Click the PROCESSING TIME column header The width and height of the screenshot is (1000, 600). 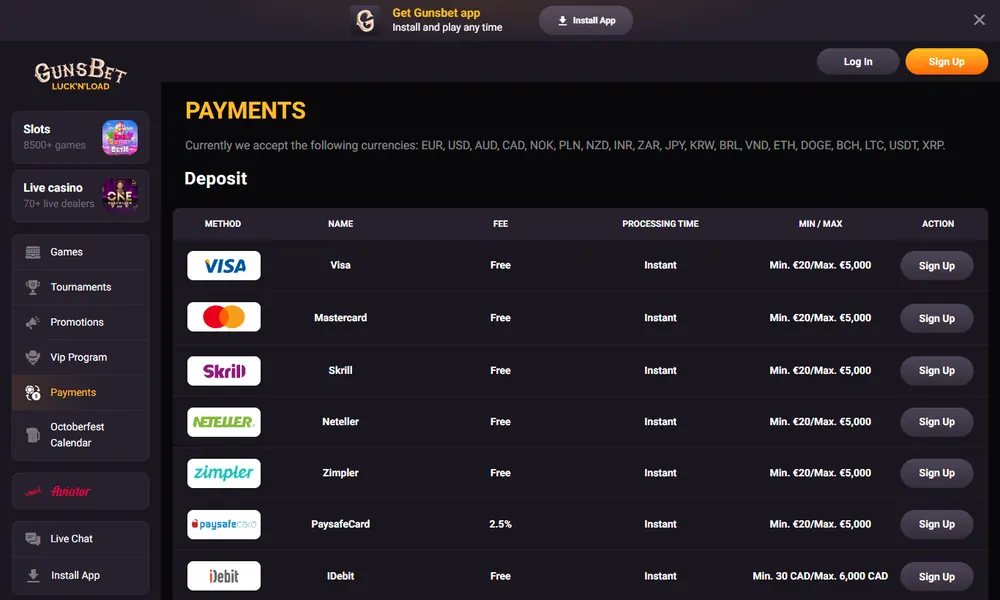pos(660,224)
